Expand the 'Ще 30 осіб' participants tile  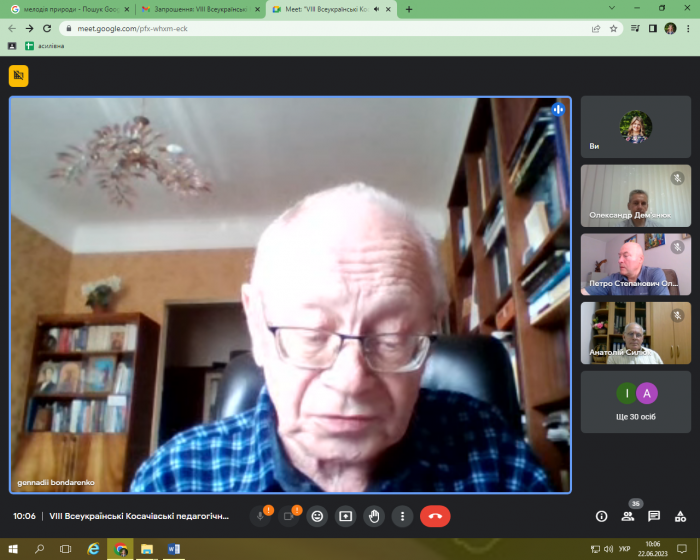pos(635,402)
